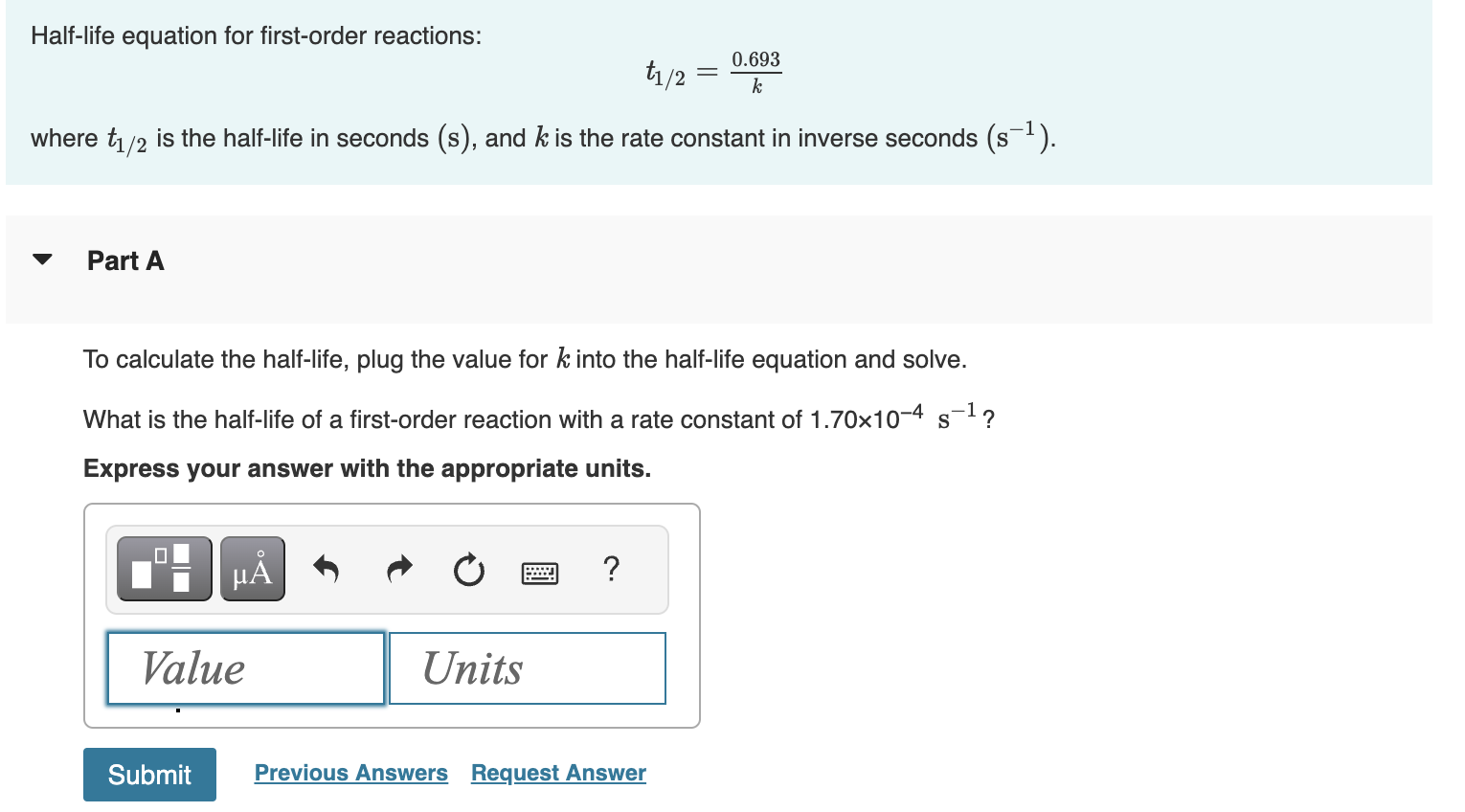
Task: Redo the last answer entry
Action: 398,570
